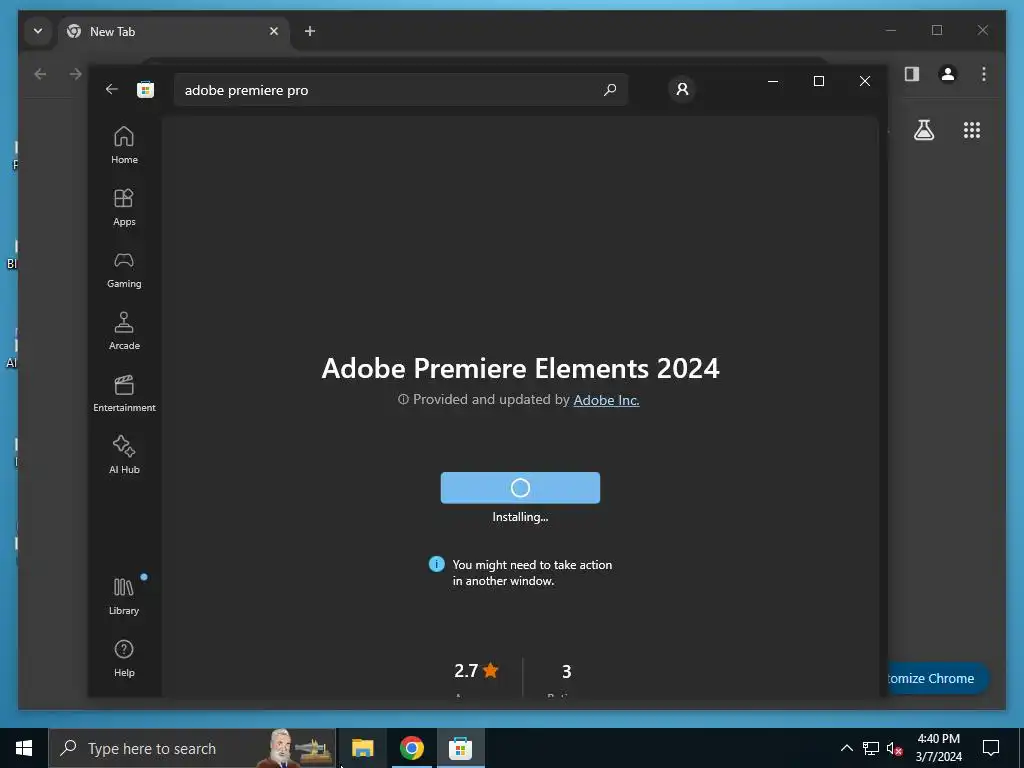Image resolution: width=1024 pixels, height=768 pixels.
Task: Minimize the Microsoft Store window
Action: click(773, 81)
